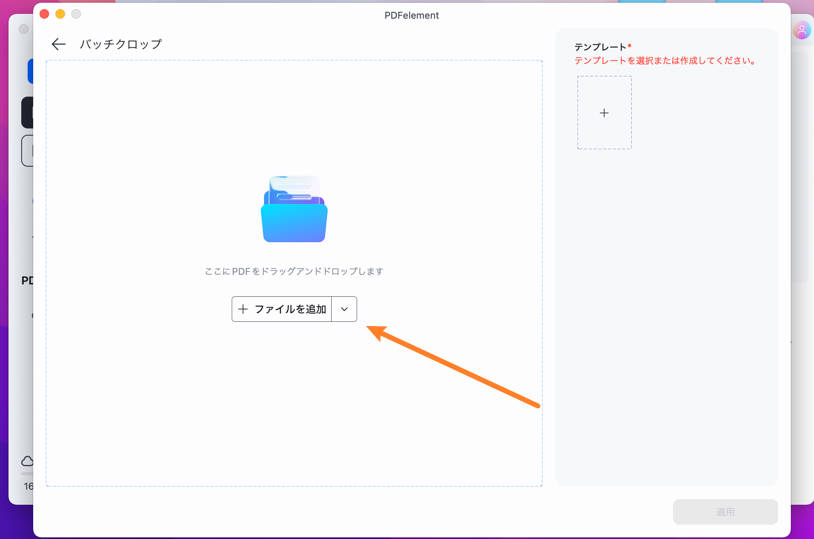Go back using the left arrow icon
This screenshot has width=814, height=539.
(58, 44)
